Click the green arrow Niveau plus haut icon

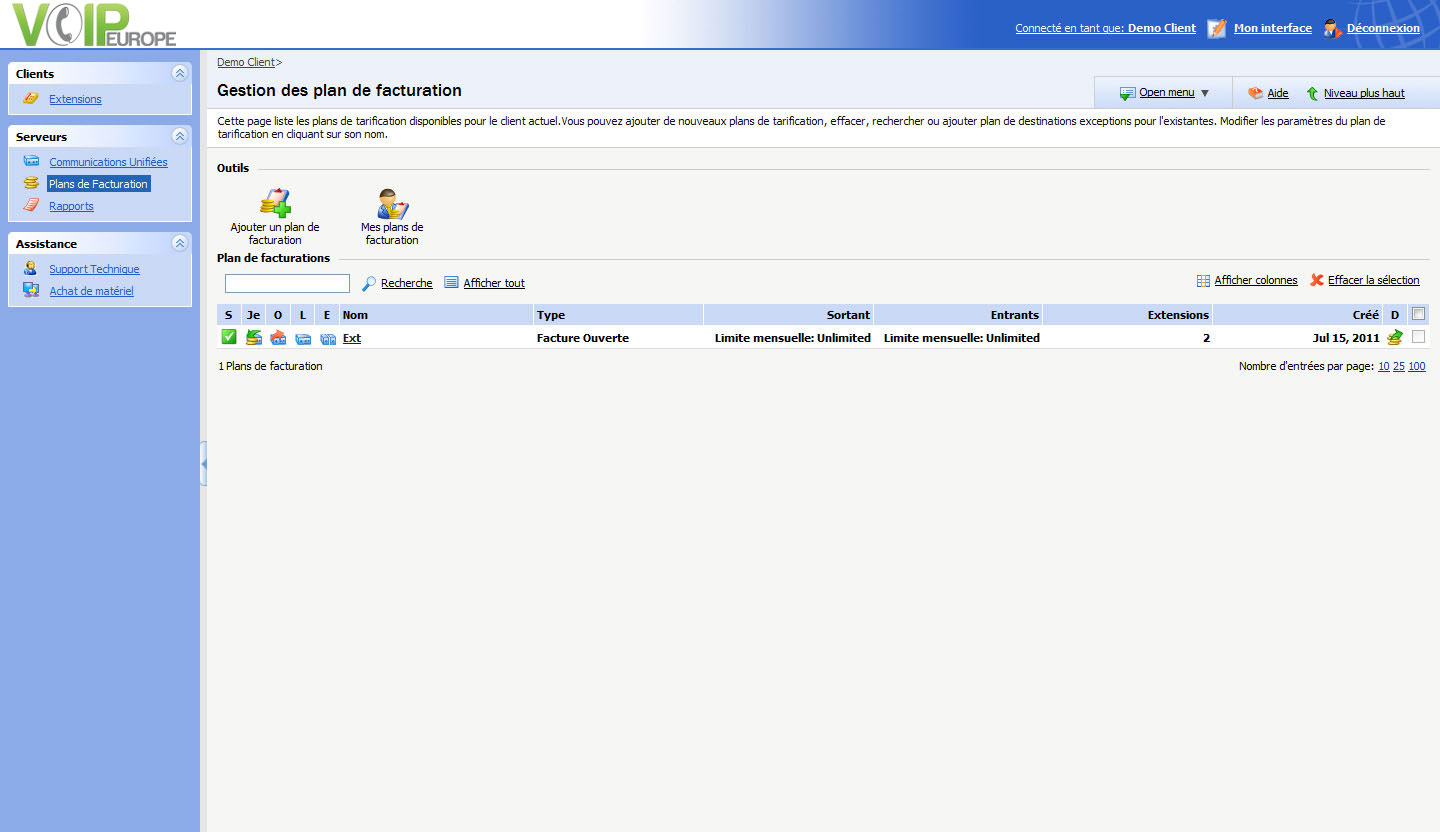[1312, 93]
